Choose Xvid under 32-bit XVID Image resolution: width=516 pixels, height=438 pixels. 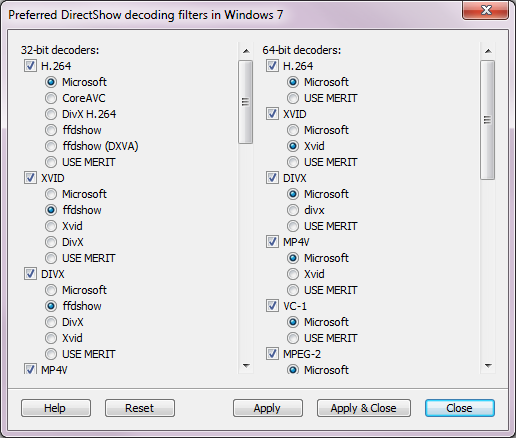click(x=51, y=226)
